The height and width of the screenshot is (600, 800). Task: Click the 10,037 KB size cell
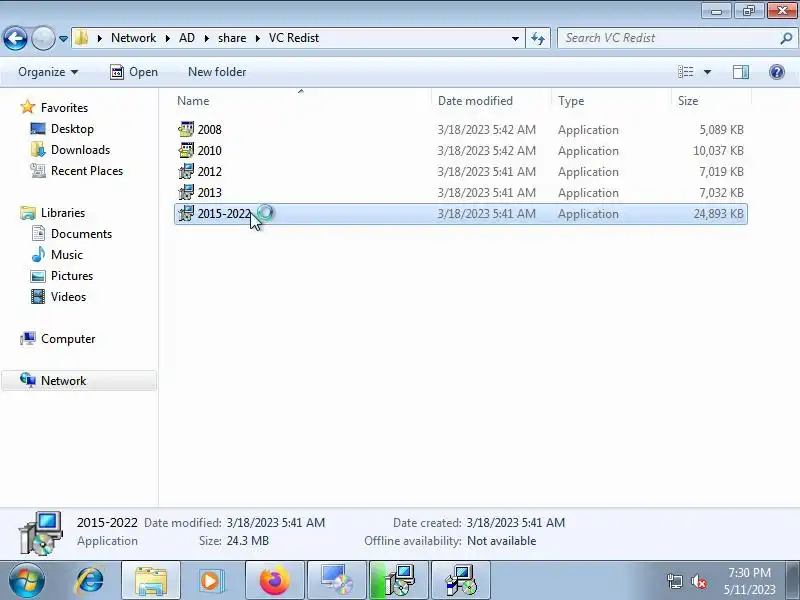point(718,151)
